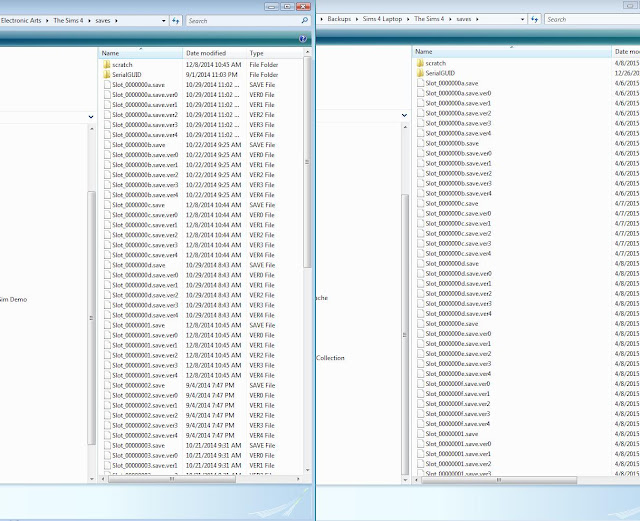Click the left window's file list vertical scrollbar

(x=307, y=162)
